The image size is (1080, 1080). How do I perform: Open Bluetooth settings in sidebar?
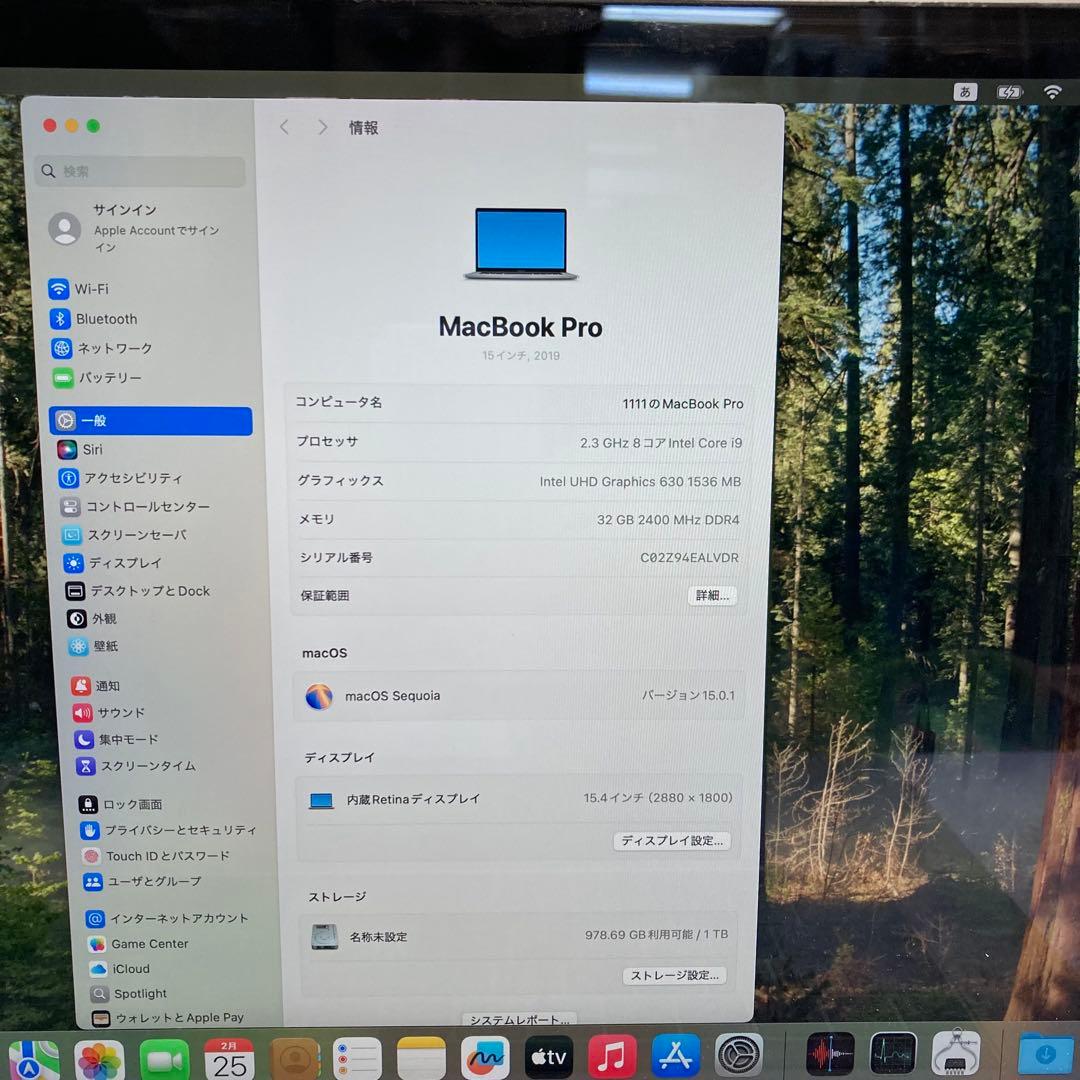coord(94,319)
